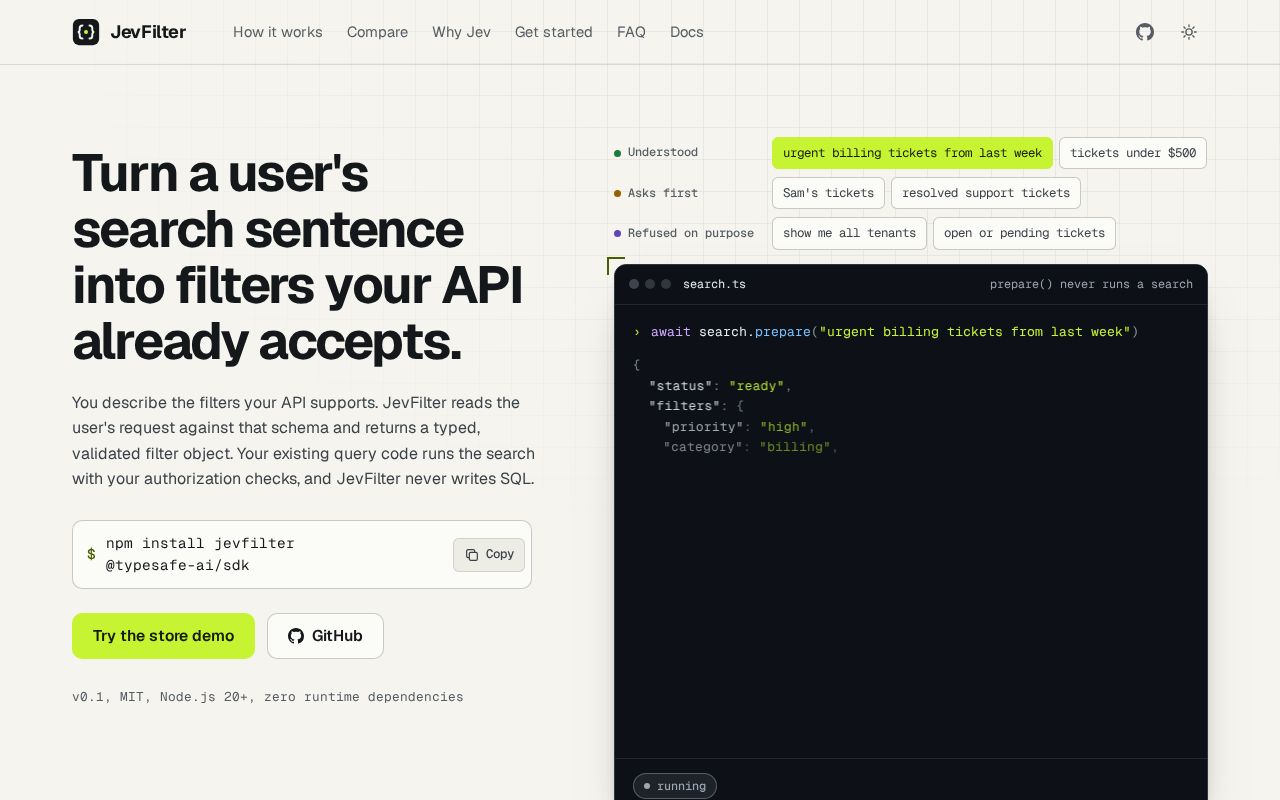Viewport: 1280px width, 800px height.
Task: Open the Docs nav link
Action: (x=687, y=32)
